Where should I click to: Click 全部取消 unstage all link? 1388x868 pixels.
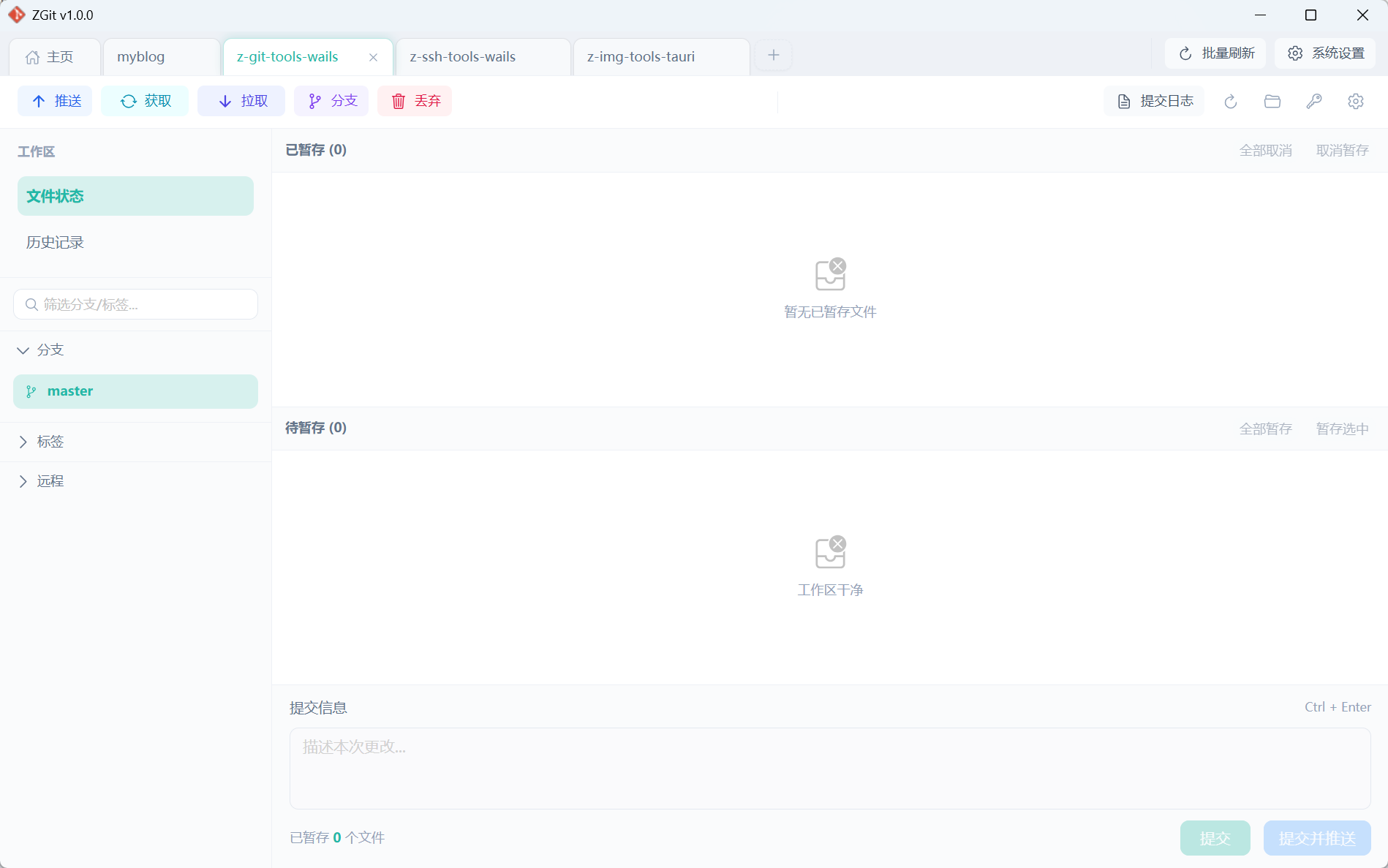pos(1266,151)
